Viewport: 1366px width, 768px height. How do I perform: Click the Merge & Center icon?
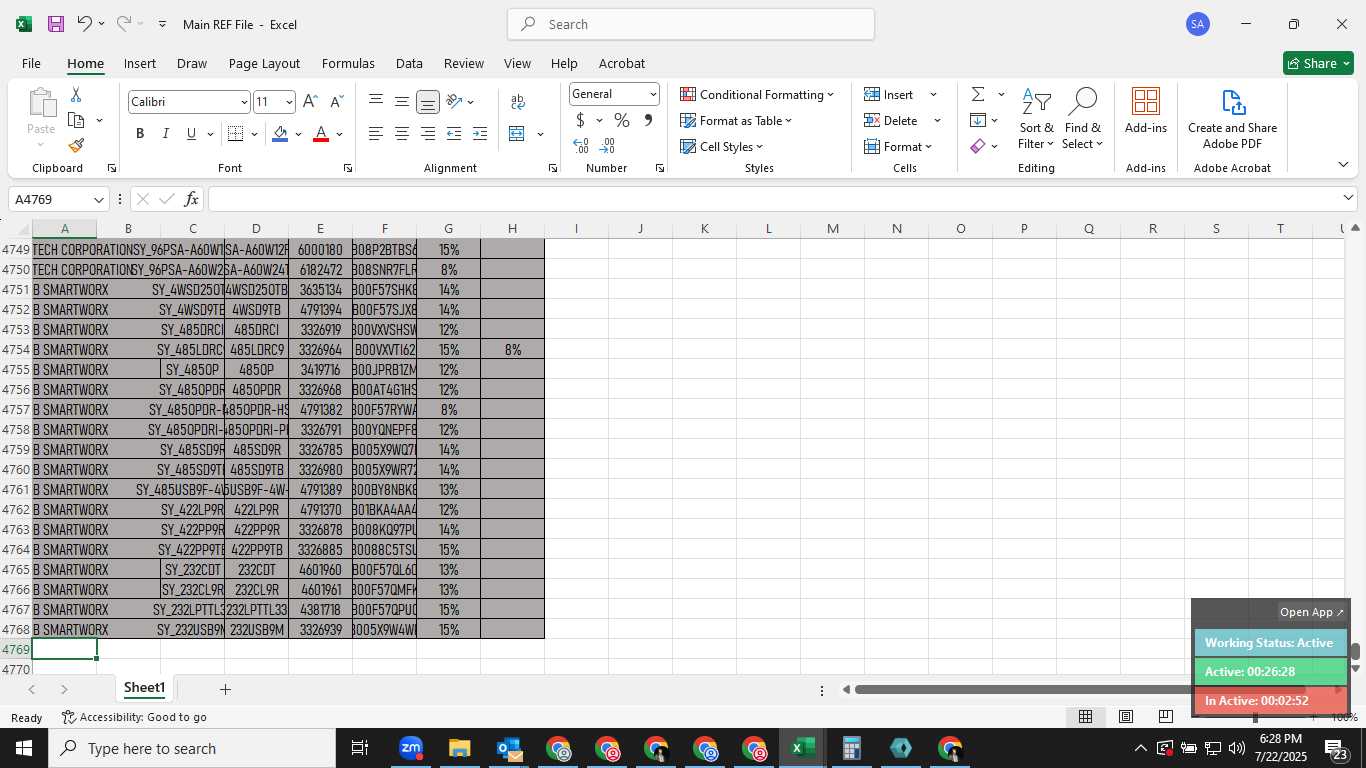tap(517, 134)
